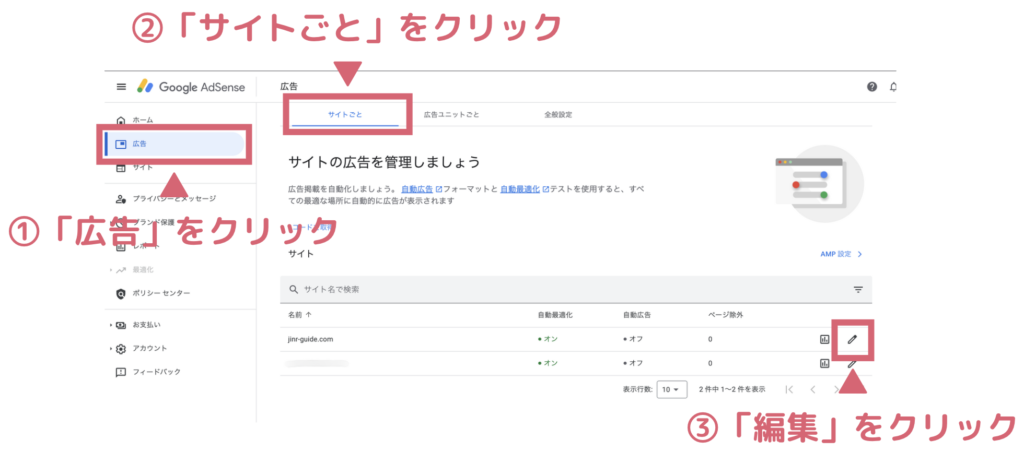Sort the table by 名前 column header
1024x452 pixels.
coord(300,315)
